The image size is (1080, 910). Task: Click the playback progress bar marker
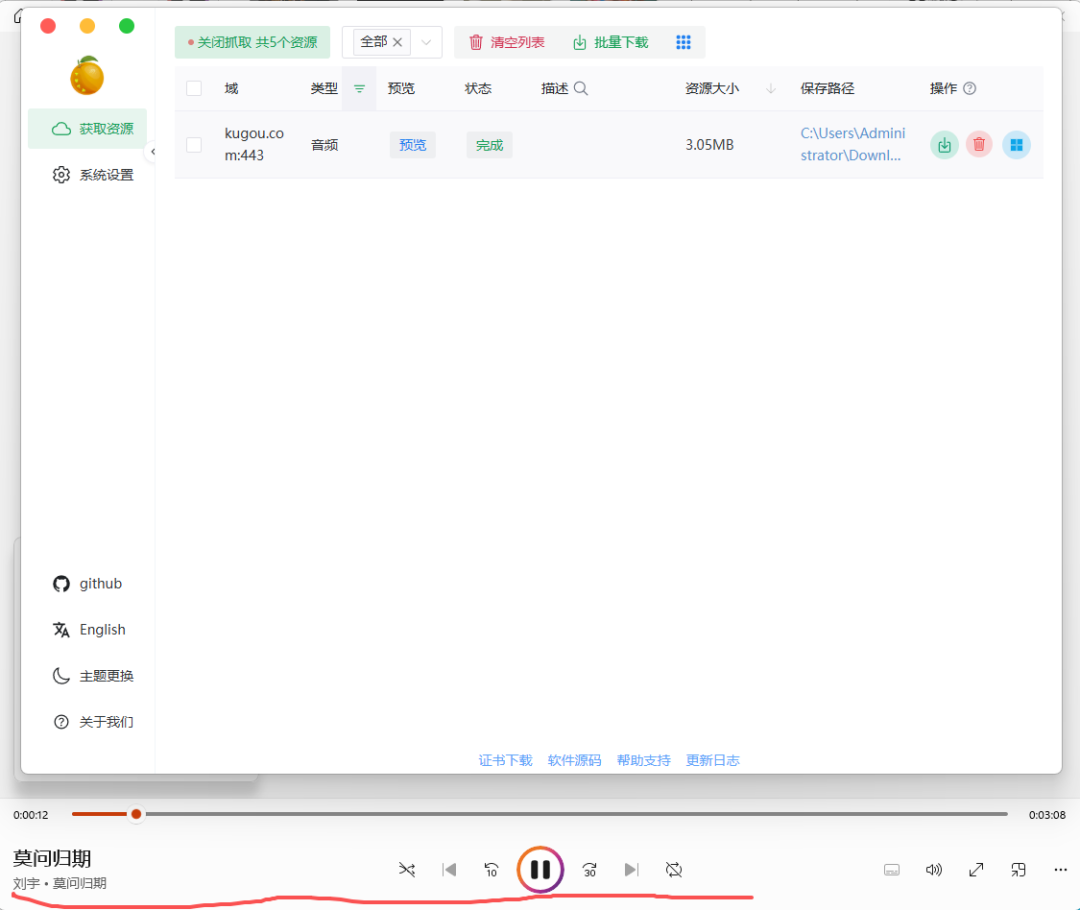tap(136, 815)
